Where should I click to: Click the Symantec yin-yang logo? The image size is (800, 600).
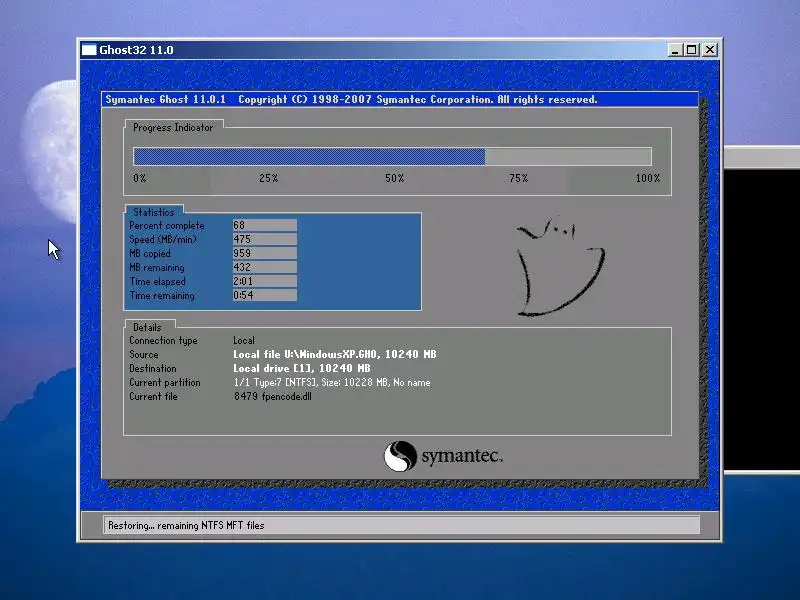(400, 456)
